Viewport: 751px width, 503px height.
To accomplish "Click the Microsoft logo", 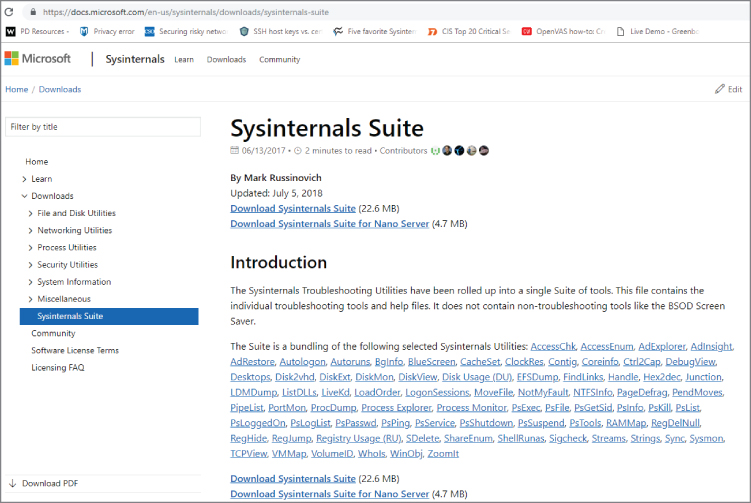I will [37, 58].
